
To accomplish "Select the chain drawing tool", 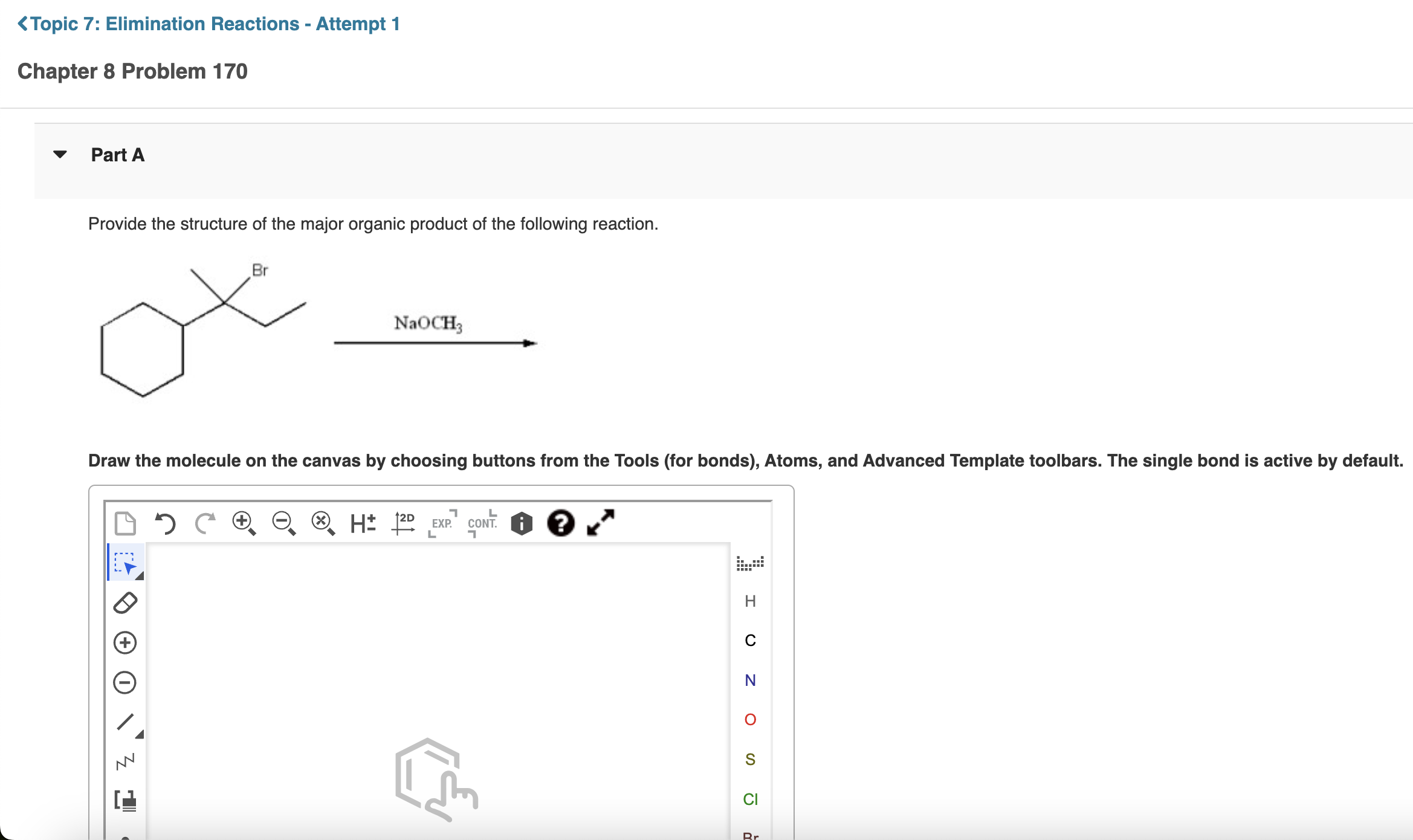I will 124,761.
